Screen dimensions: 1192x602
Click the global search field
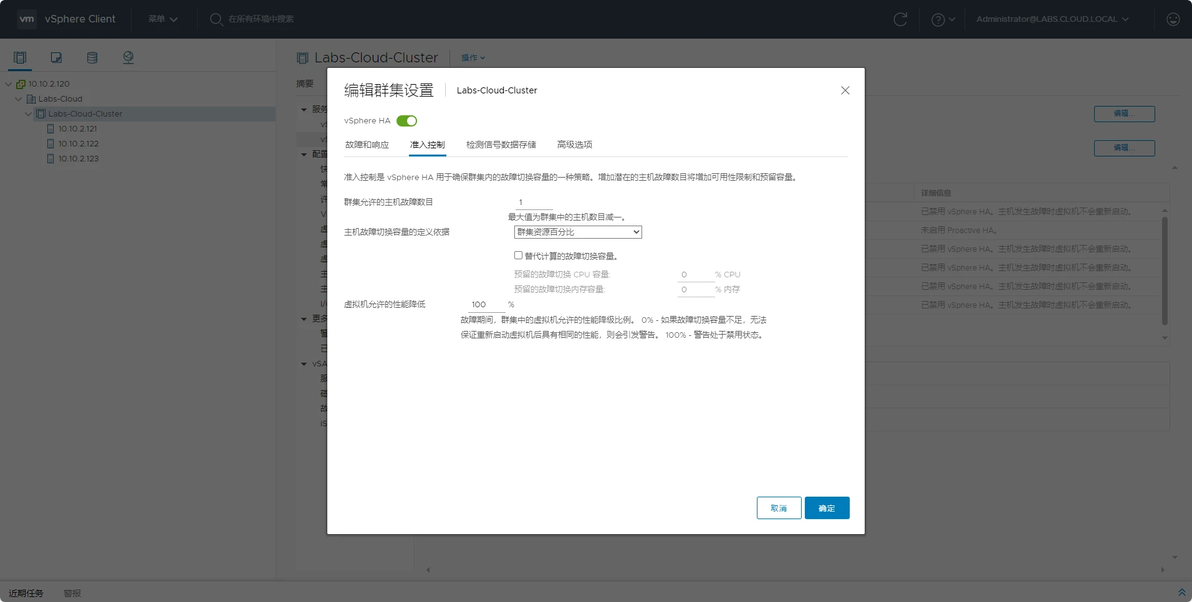[261, 19]
